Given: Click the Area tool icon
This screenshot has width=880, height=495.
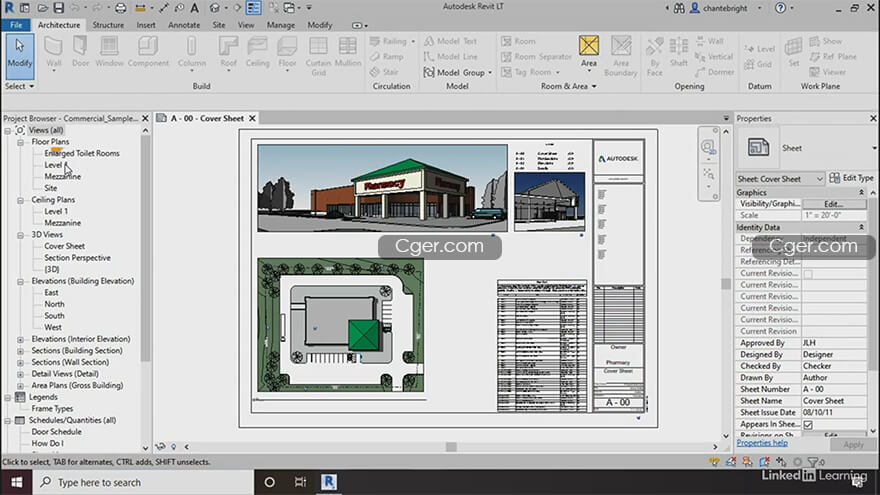Looking at the screenshot, I should click(589, 46).
